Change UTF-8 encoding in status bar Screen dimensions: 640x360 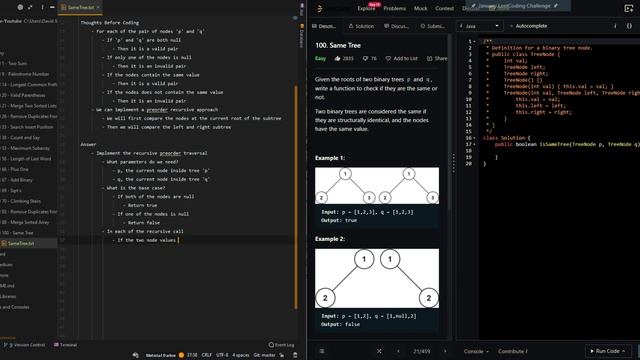pos(222,355)
